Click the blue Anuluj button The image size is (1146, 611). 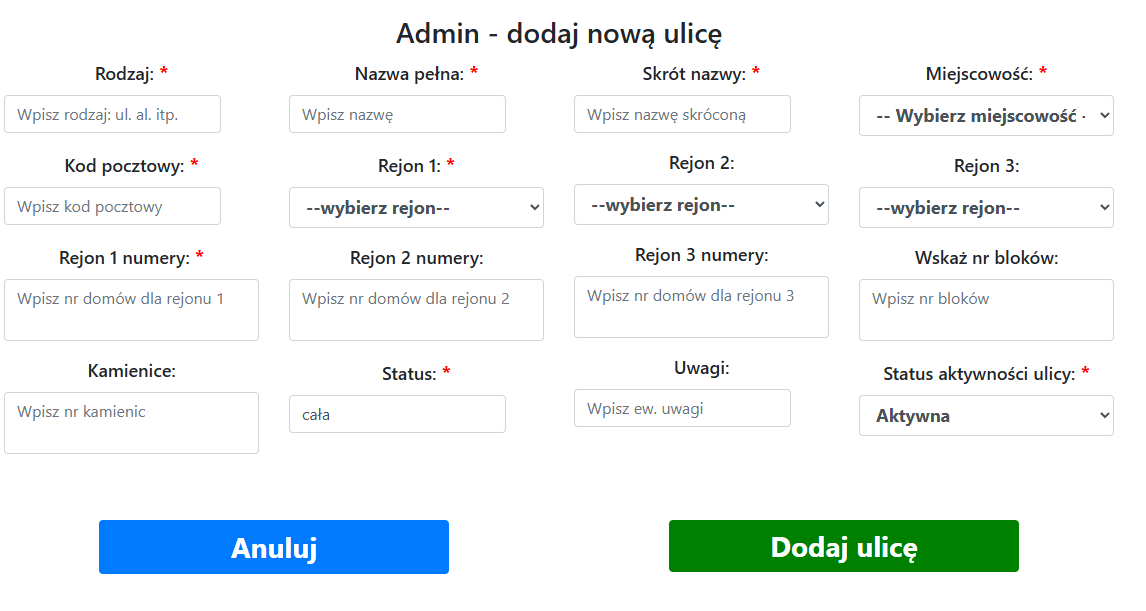pos(273,546)
